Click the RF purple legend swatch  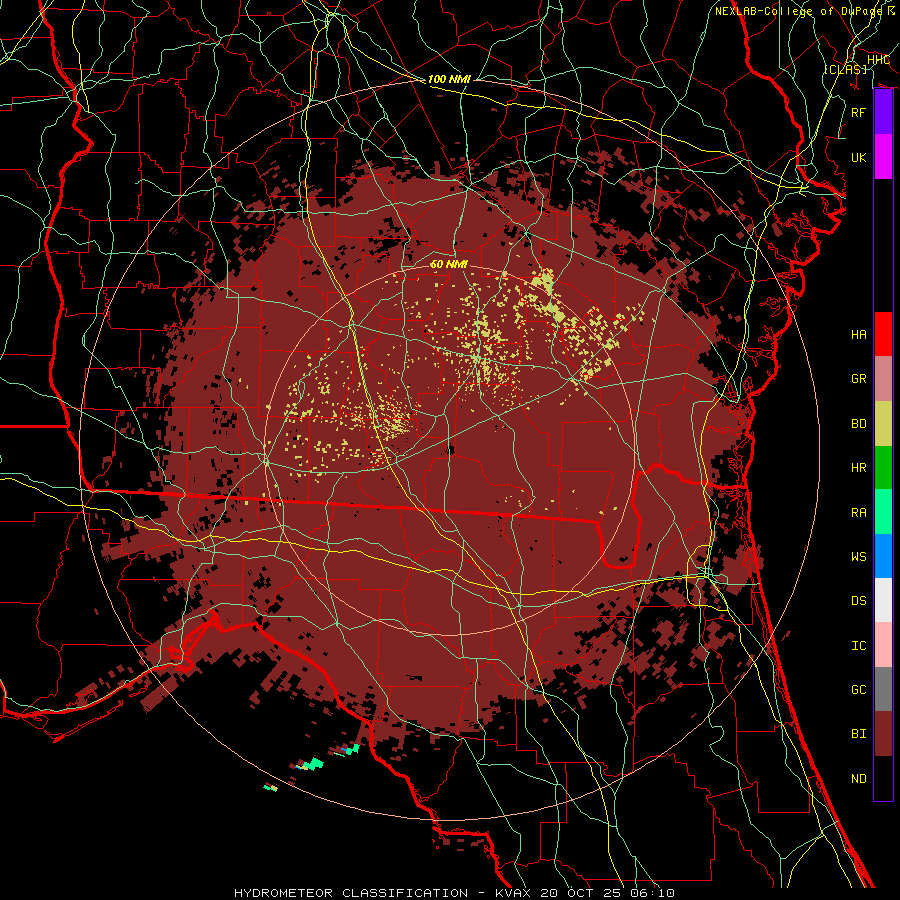pos(883,112)
